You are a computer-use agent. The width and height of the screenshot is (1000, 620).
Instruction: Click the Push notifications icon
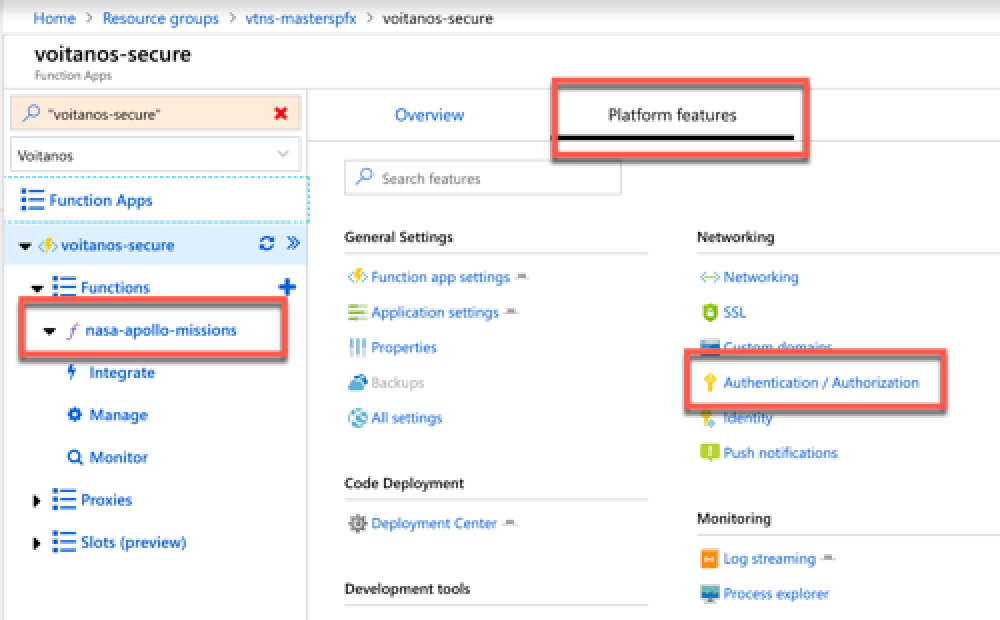click(x=709, y=452)
